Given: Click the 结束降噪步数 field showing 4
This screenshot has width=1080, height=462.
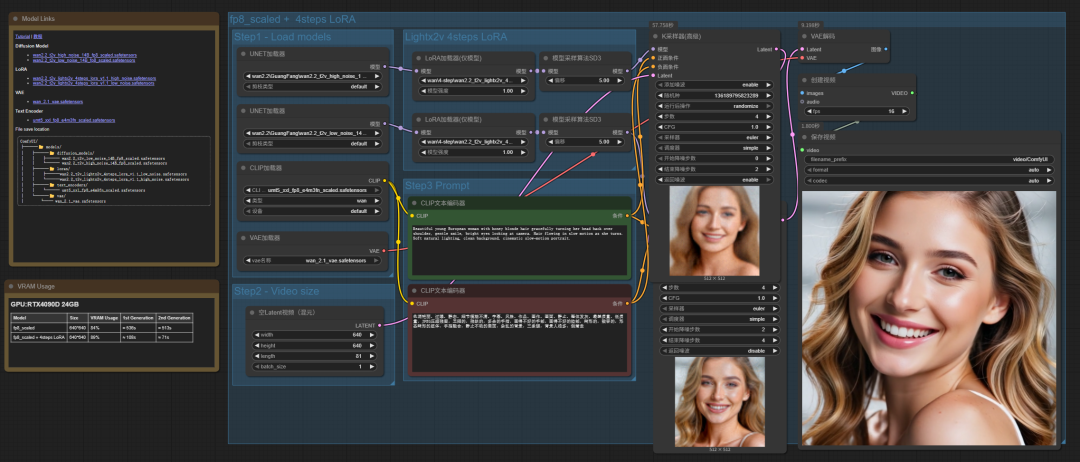Looking at the screenshot, I should (x=720, y=340).
